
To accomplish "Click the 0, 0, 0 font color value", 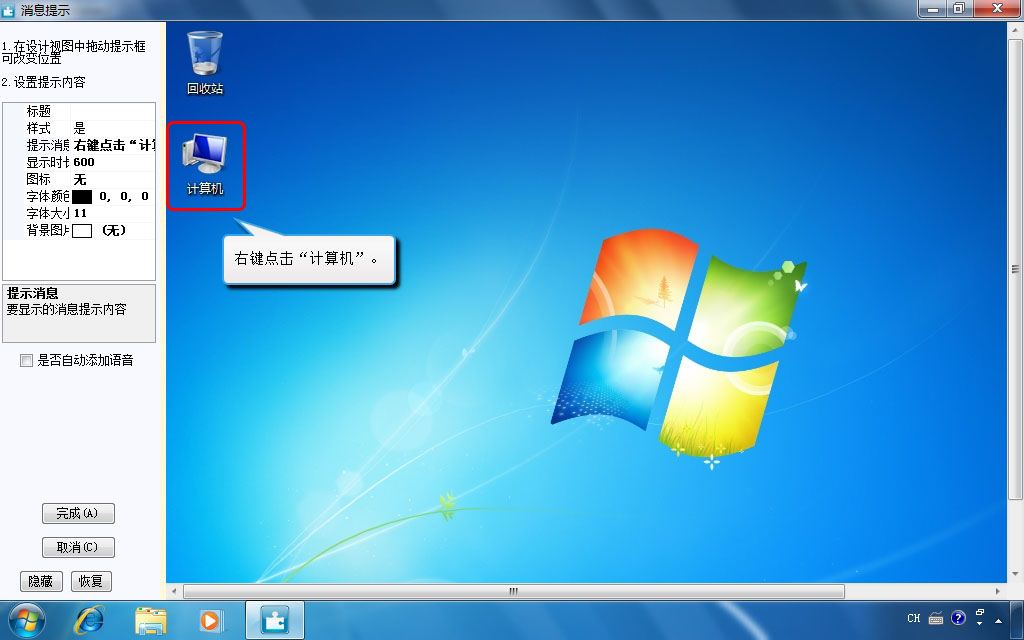I will [x=124, y=196].
